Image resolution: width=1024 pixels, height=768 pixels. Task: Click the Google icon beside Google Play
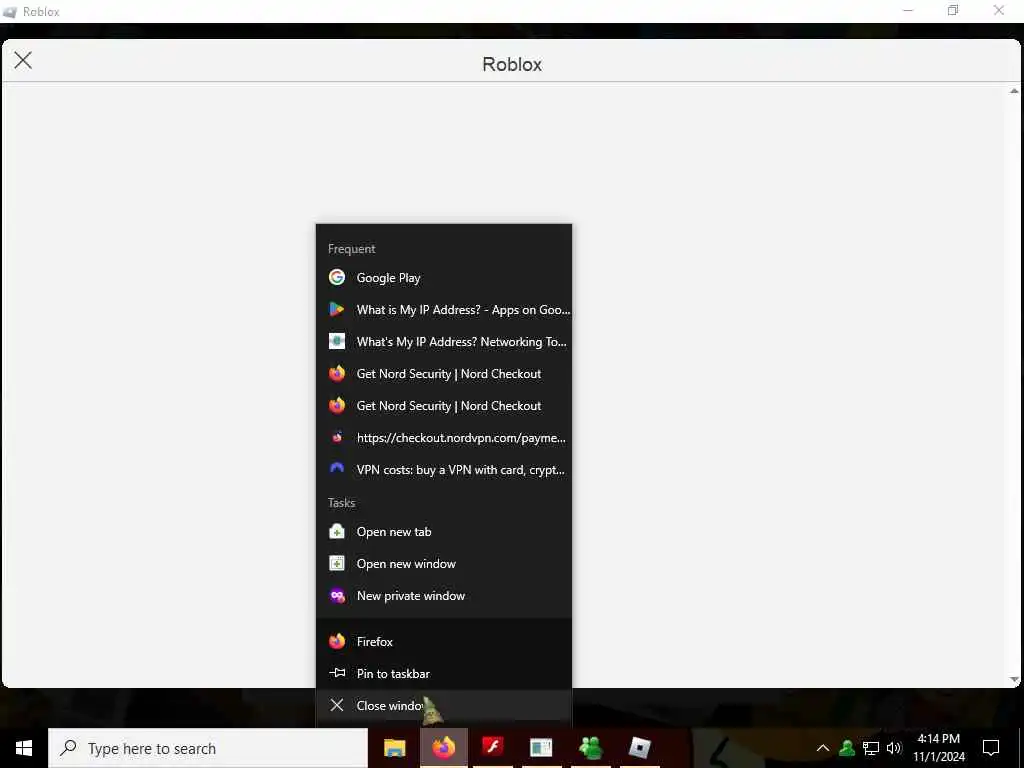click(337, 278)
